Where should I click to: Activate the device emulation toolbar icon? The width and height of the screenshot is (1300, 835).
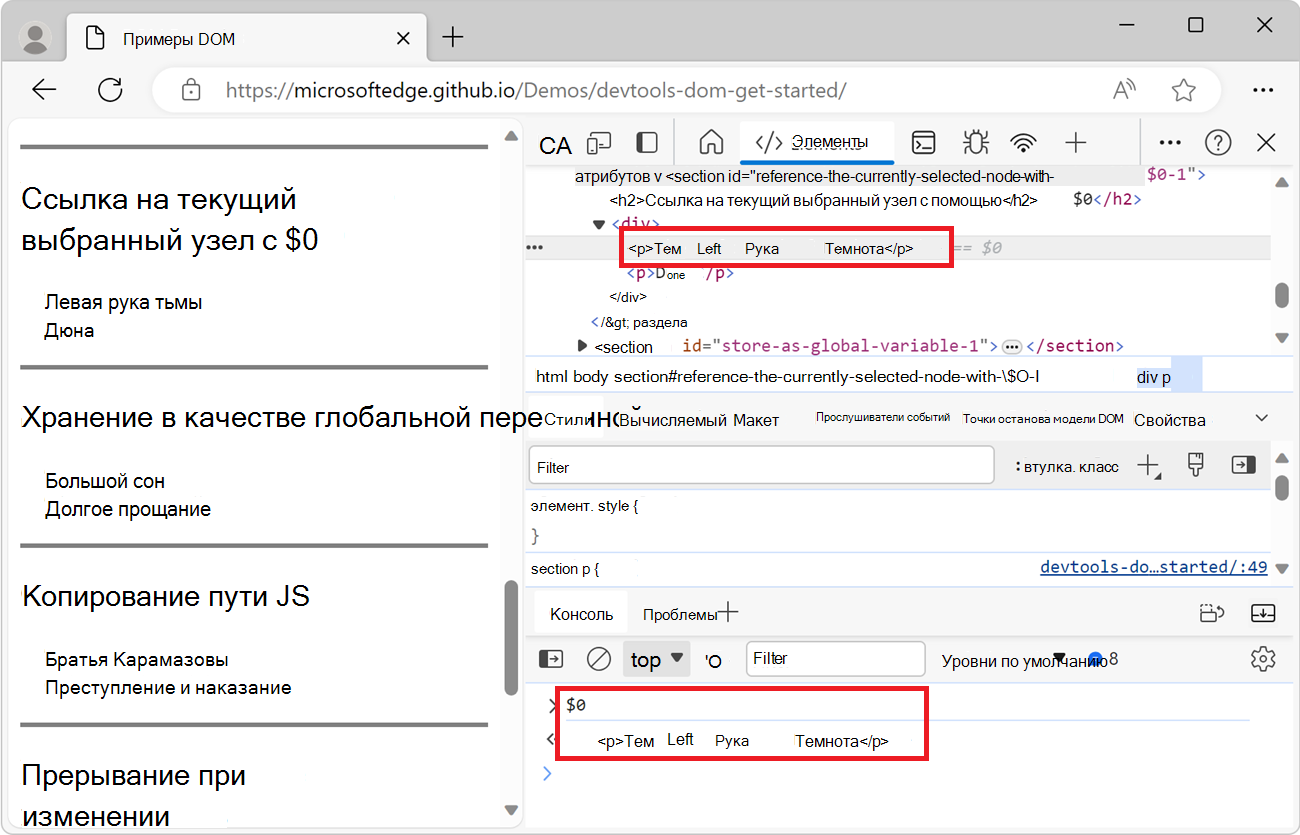[x=598, y=143]
